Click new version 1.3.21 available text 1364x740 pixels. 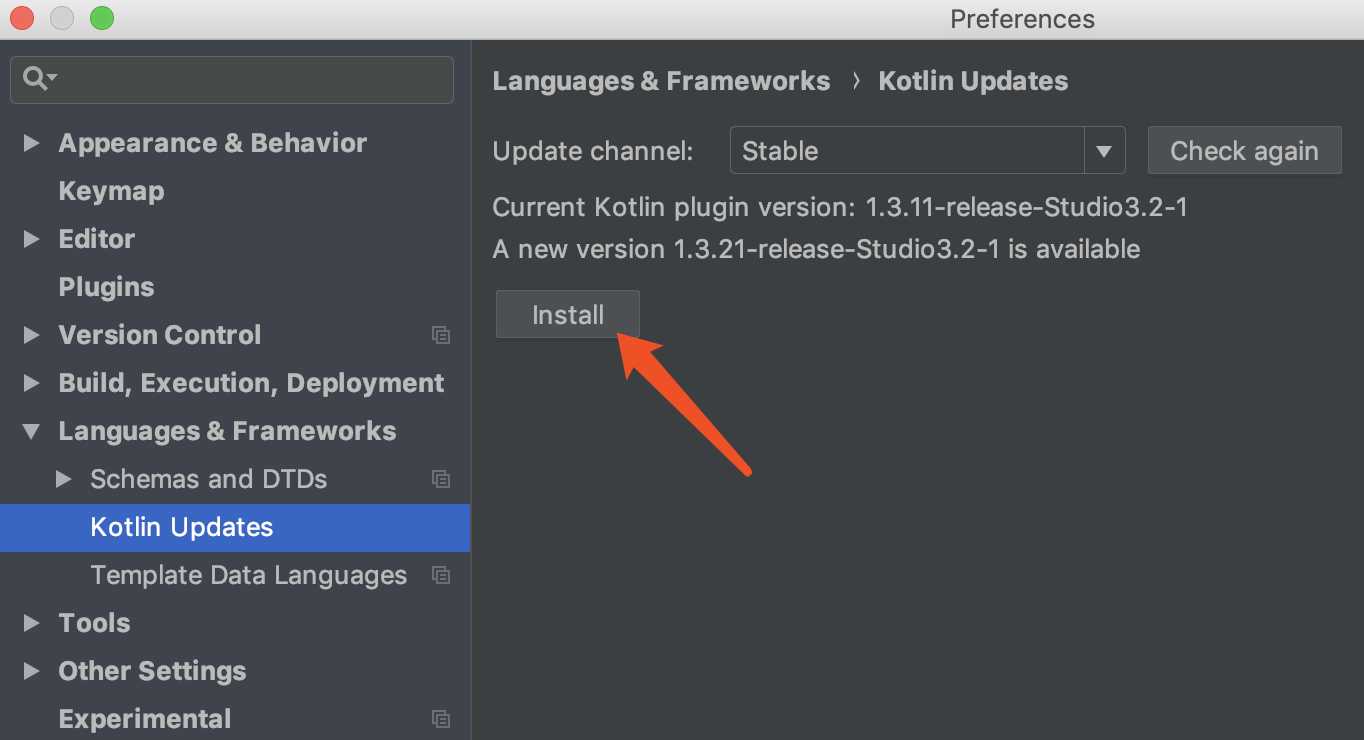coord(816,249)
